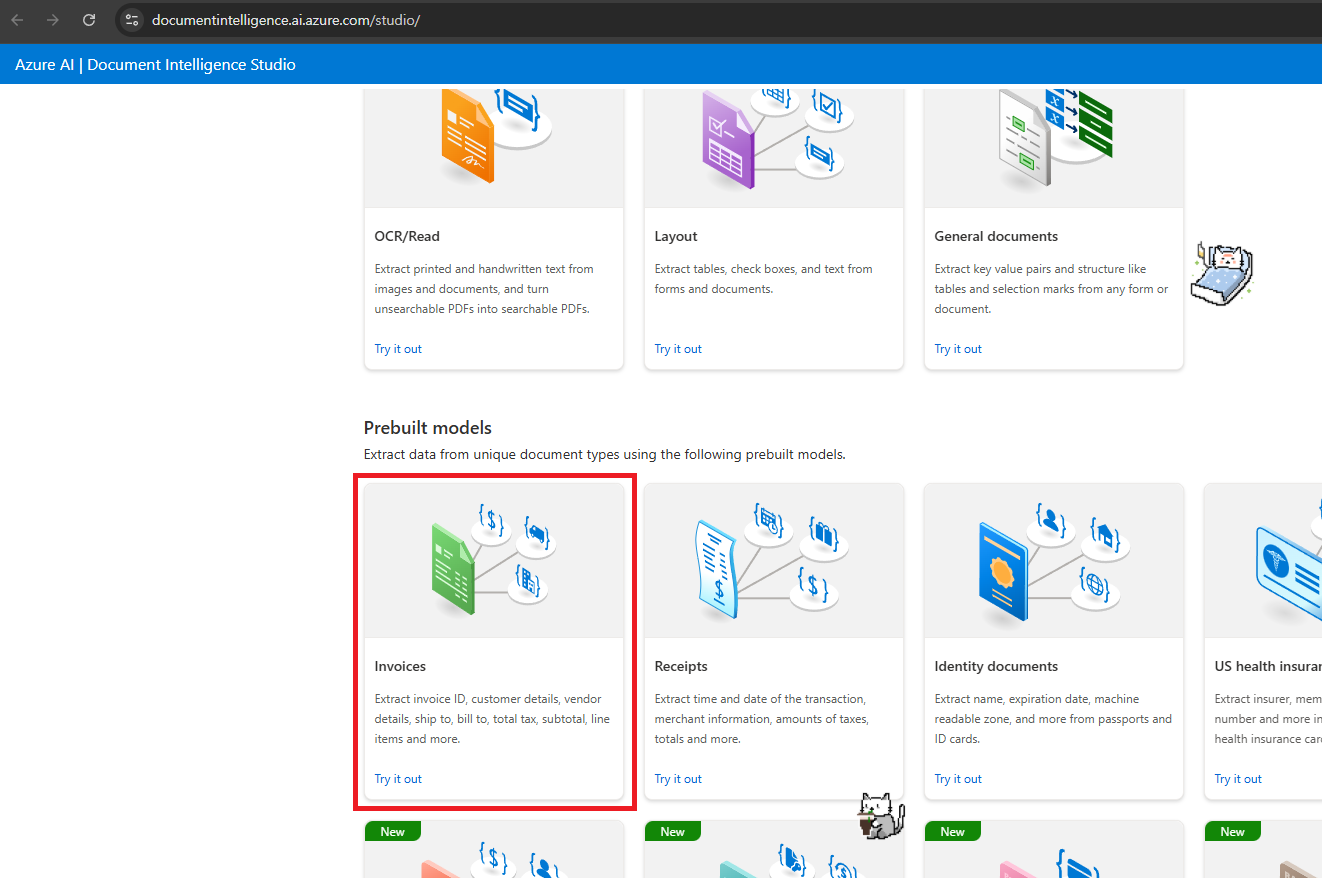Select the General documents card title
The width and height of the screenshot is (1322, 878).
[x=996, y=237]
